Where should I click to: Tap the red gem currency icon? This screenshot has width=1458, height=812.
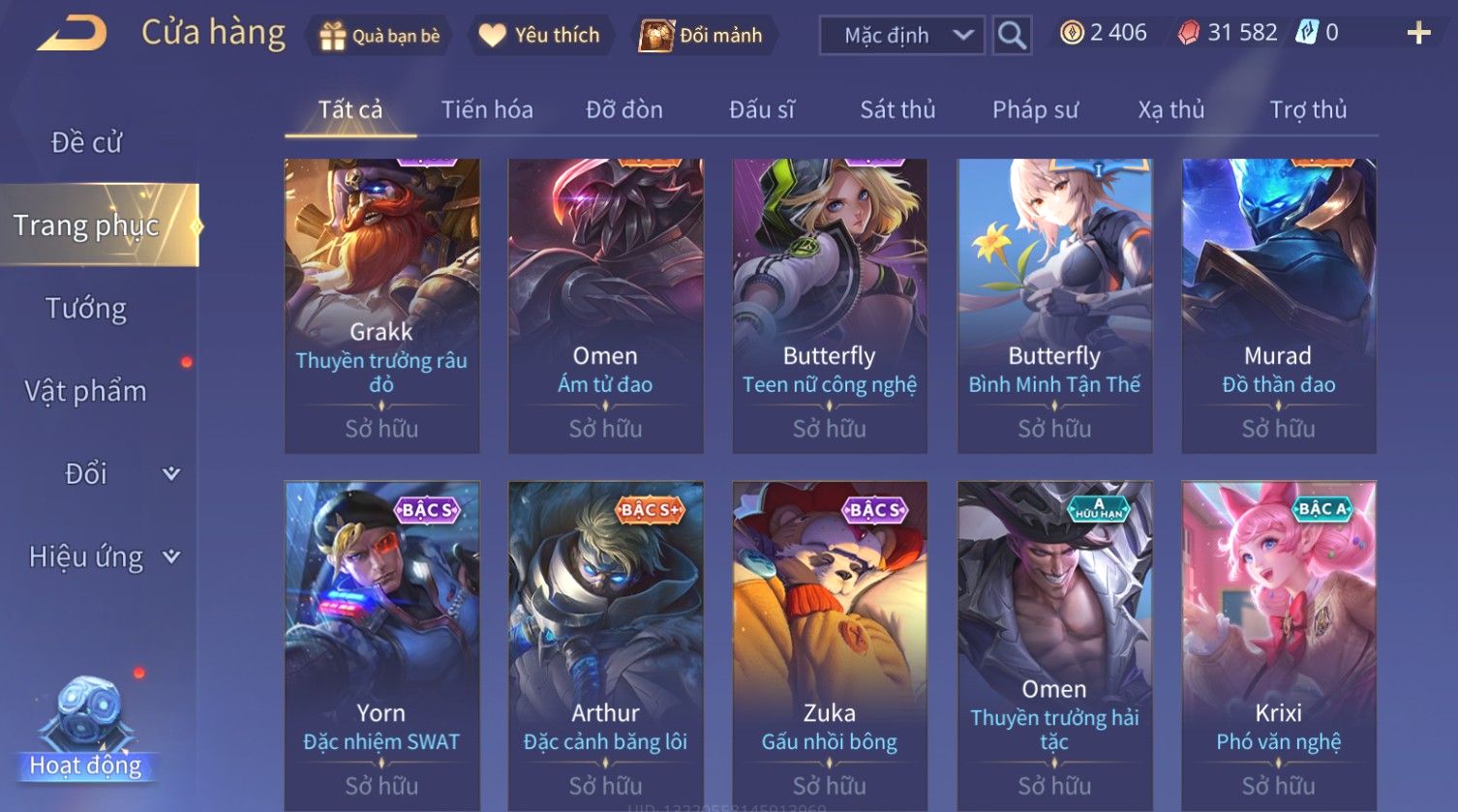(1188, 33)
